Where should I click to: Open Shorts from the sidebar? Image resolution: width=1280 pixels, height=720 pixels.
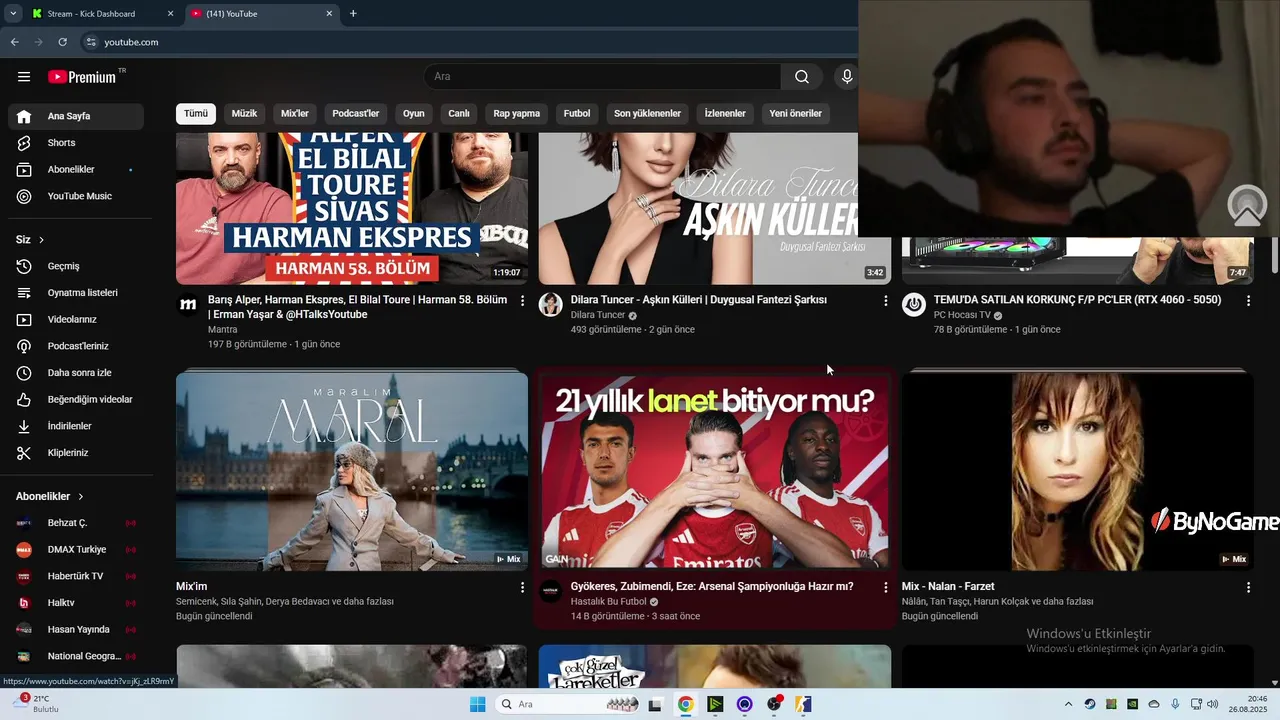coord(76,143)
